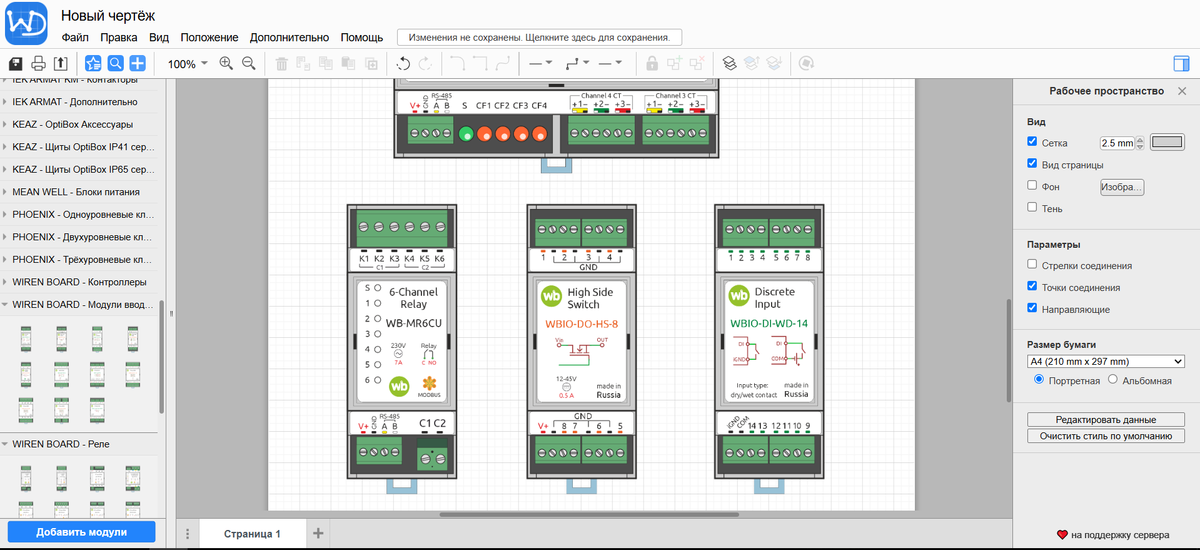Viewport: 1200px width, 550px height.
Task: Click the print icon in the toolbar
Action: click(38, 63)
